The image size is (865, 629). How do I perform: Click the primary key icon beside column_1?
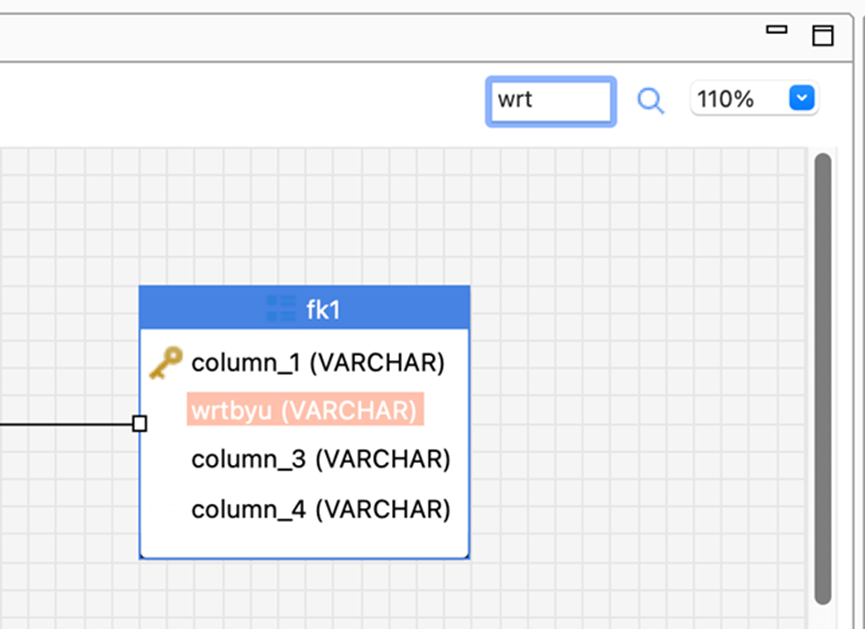tap(165, 362)
